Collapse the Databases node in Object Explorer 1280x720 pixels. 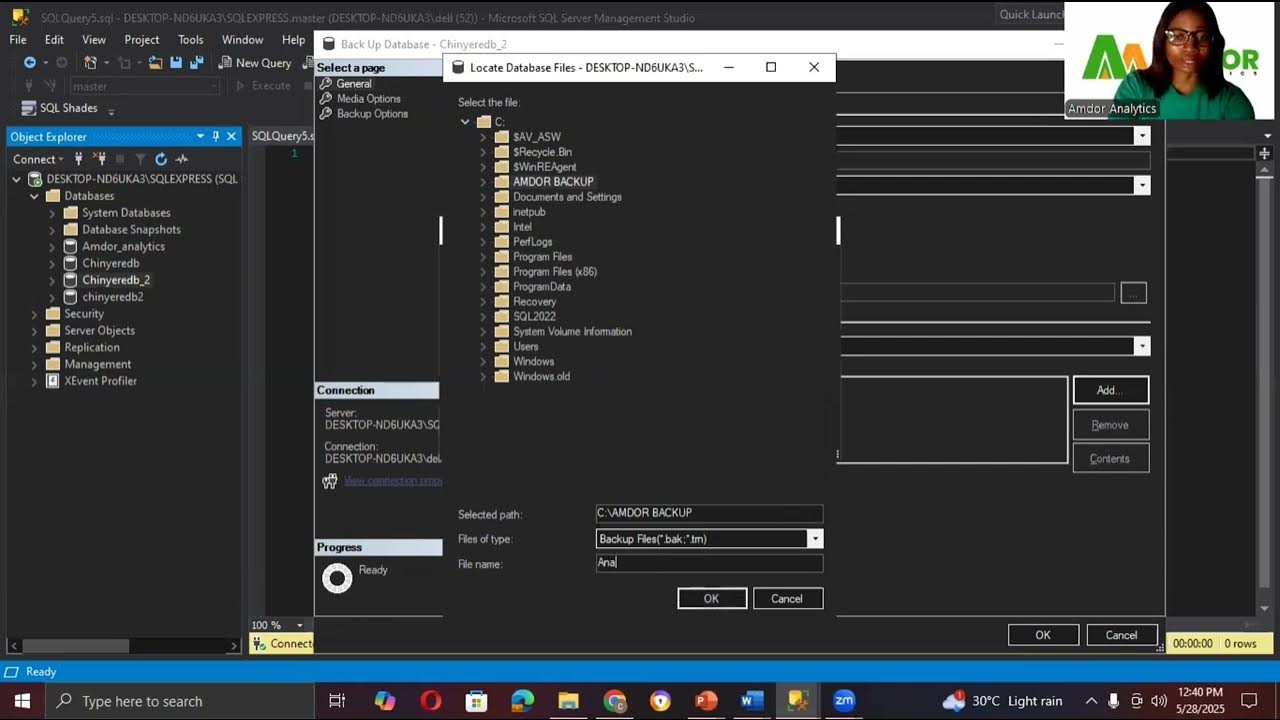click(x=35, y=196)
